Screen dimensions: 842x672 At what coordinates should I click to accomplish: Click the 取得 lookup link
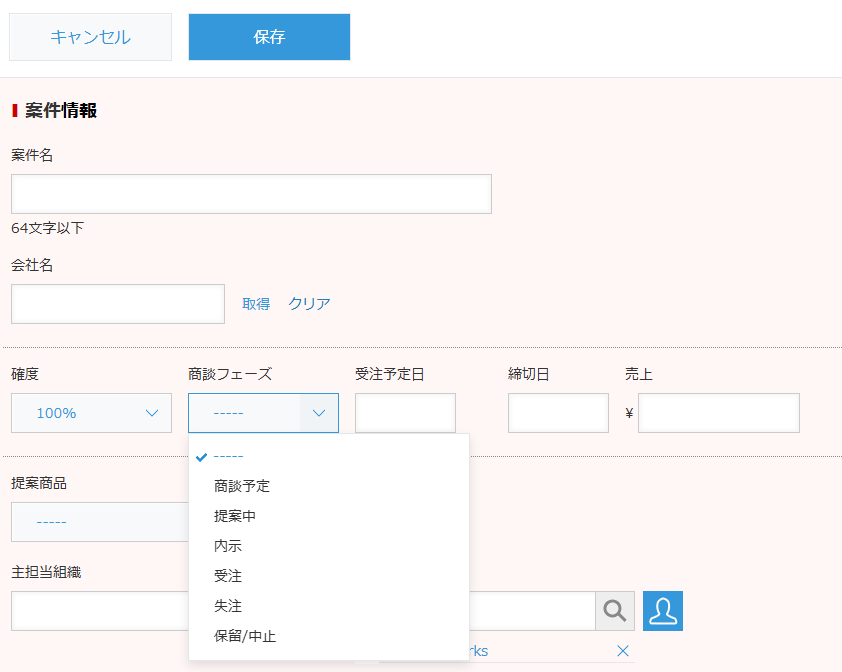pyautogui.click(x=256, y=304)
